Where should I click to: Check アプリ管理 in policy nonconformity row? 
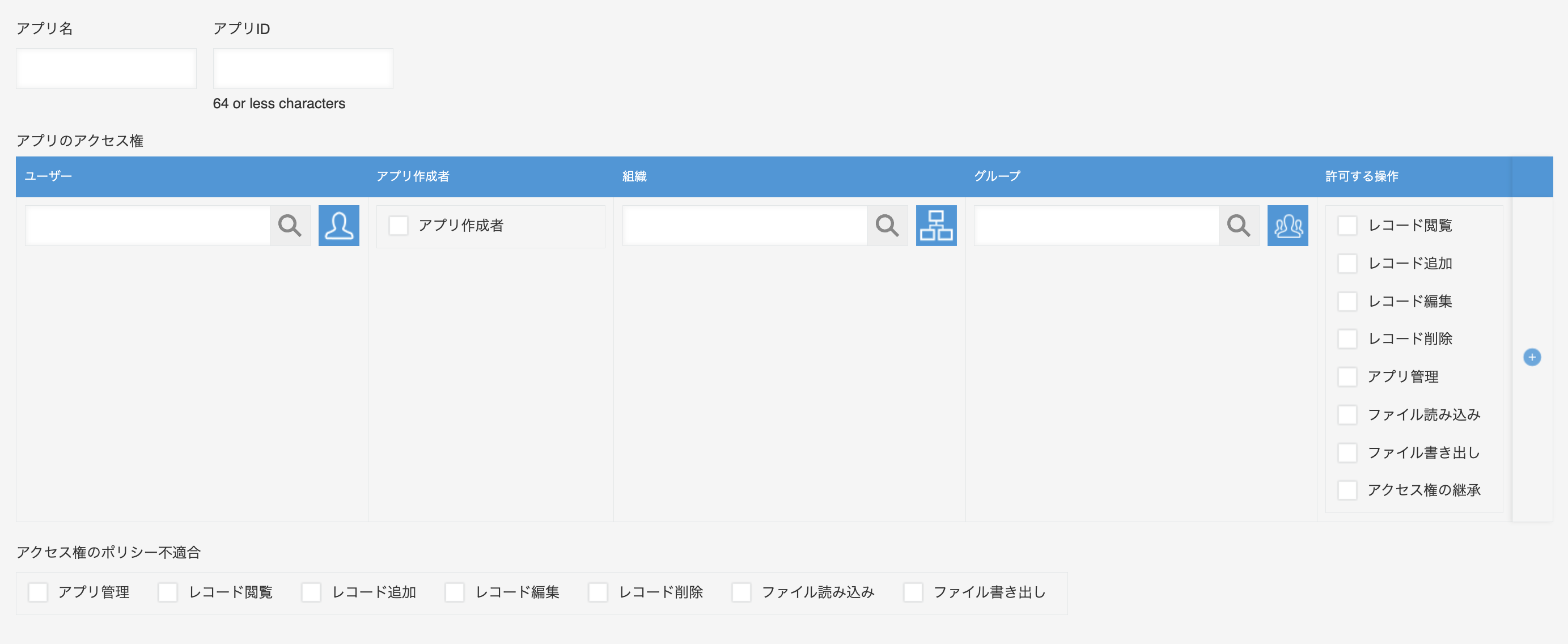tap(38, 592)
